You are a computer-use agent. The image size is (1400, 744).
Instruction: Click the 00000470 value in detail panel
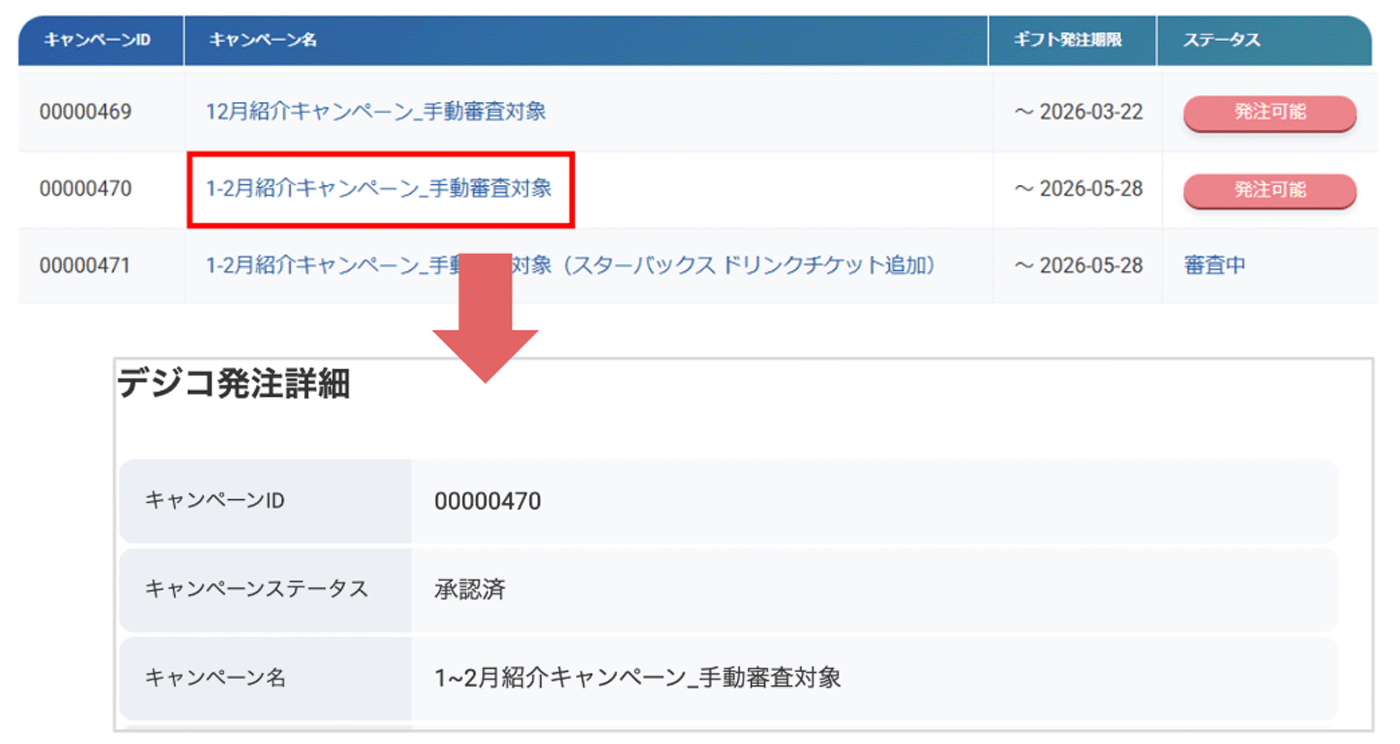(487, 501)
